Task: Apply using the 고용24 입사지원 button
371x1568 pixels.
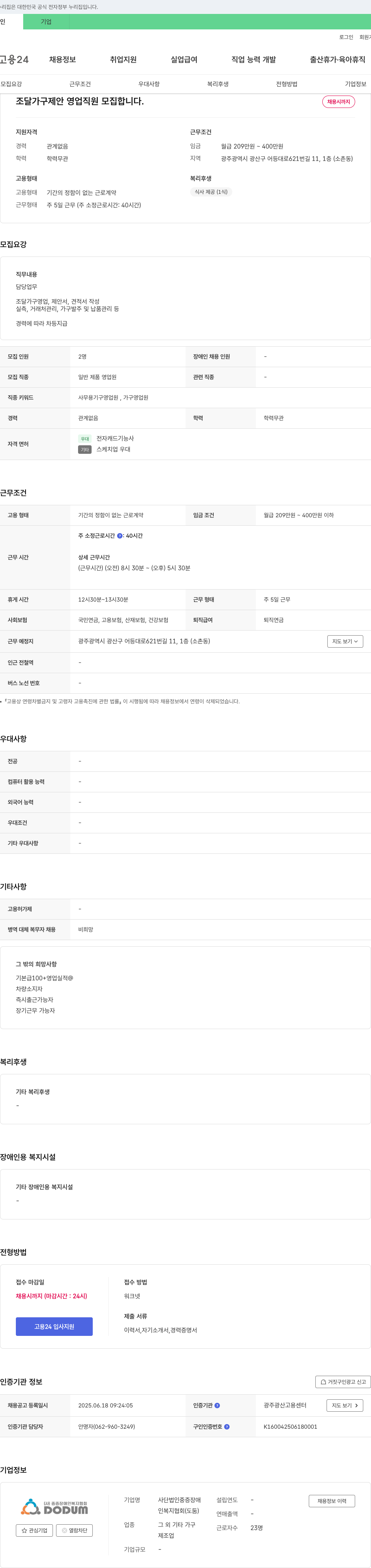Action: point(54,1326)
